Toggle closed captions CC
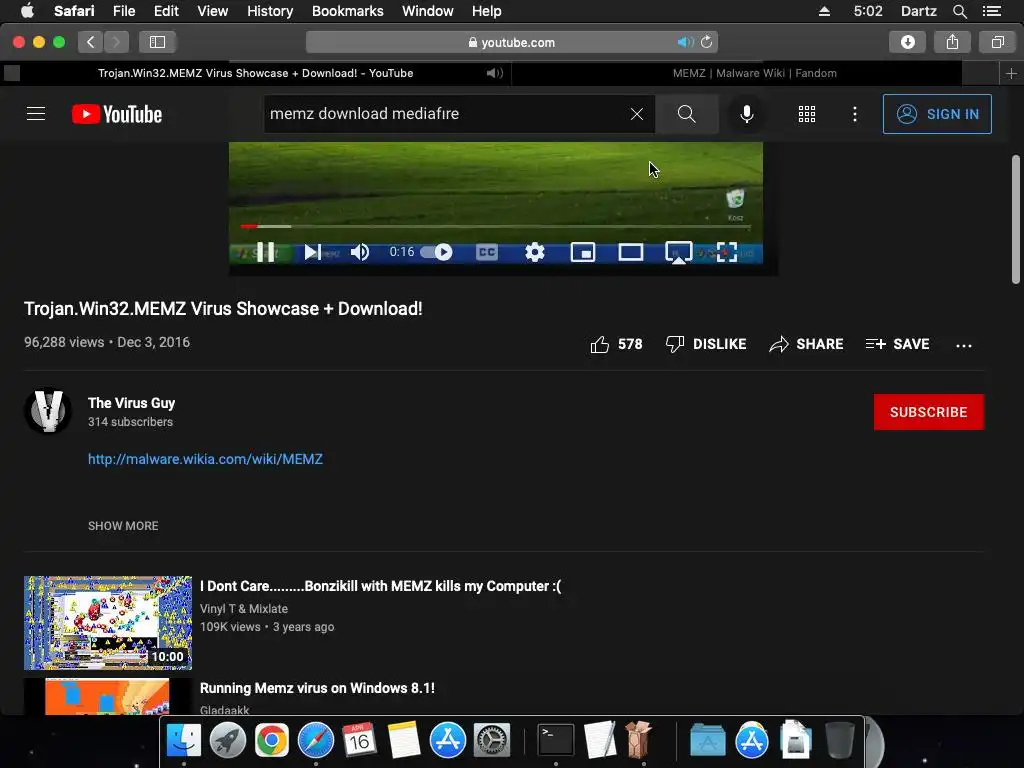The width and height of the screenshot is (1024, 768). pos(487,252)
